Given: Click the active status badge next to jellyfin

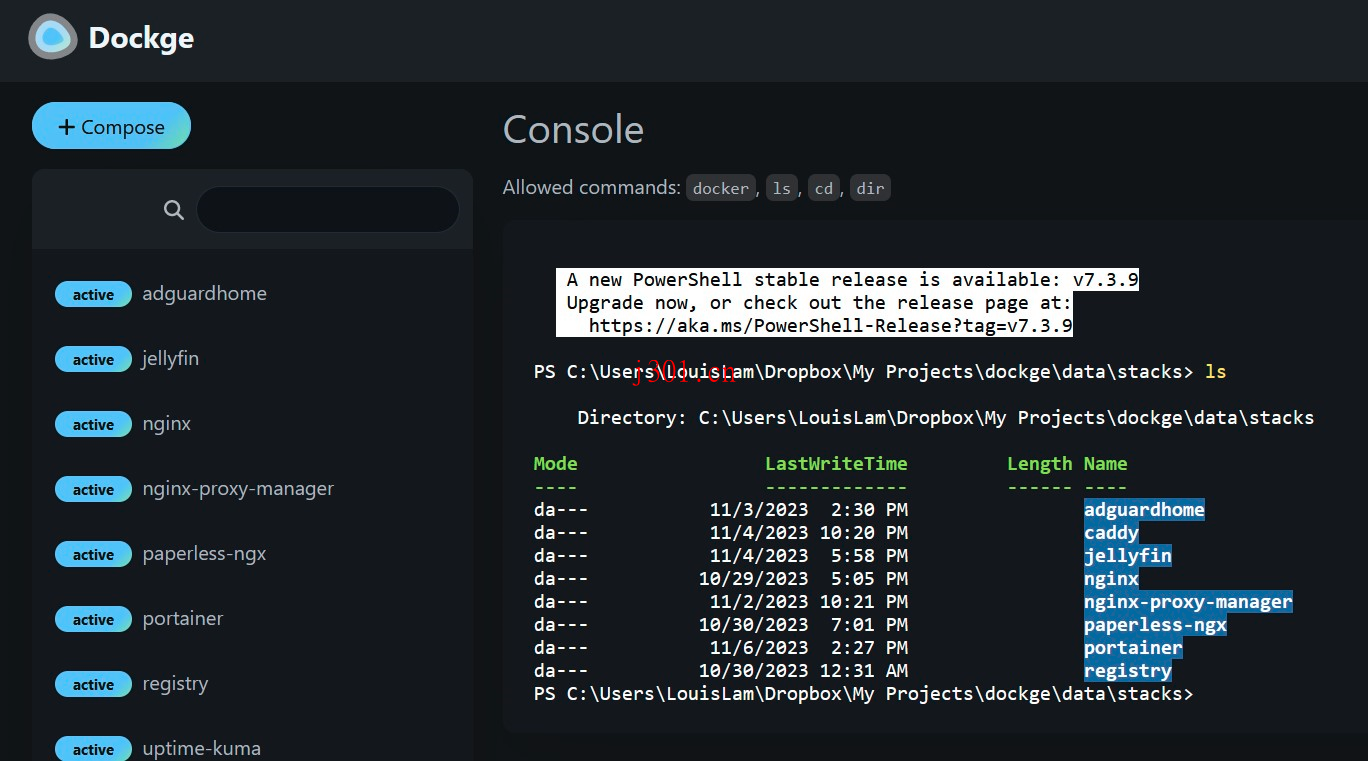Looking at the screenshot, I should tap(93, 359).
